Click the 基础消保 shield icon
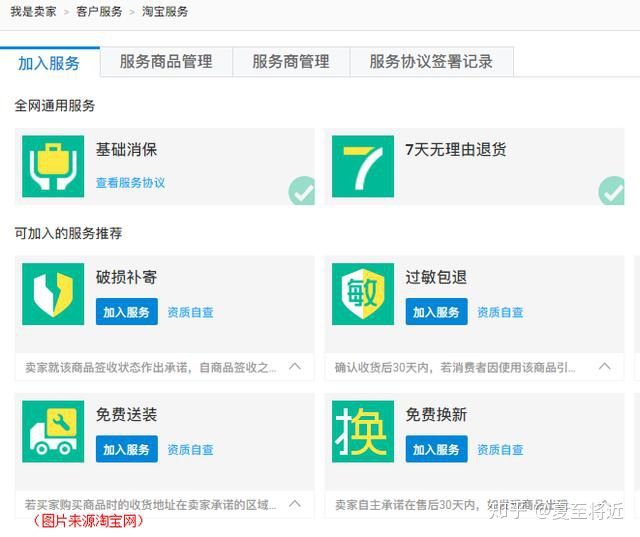The width and height of the screenshot is (640, 537). [x=53, y=166]
